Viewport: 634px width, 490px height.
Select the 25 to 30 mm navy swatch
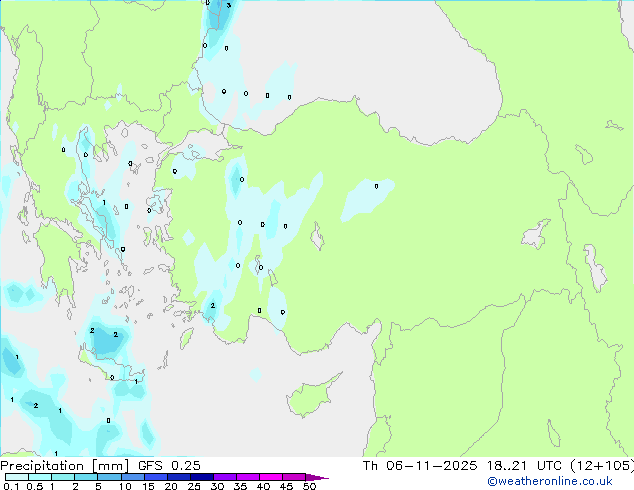coord(201,477)
